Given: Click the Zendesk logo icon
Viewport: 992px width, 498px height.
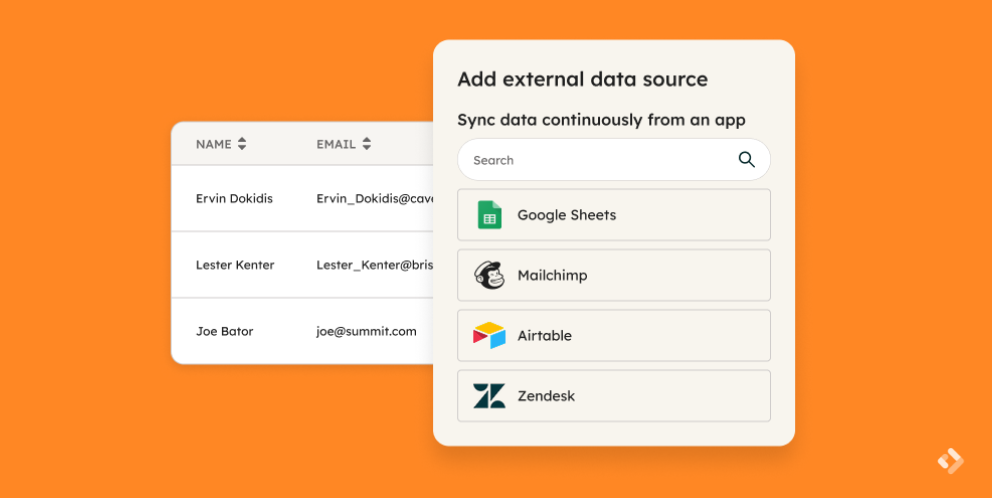Looking at the screenshot, I should pyautogui.click(x=489, y=396).
